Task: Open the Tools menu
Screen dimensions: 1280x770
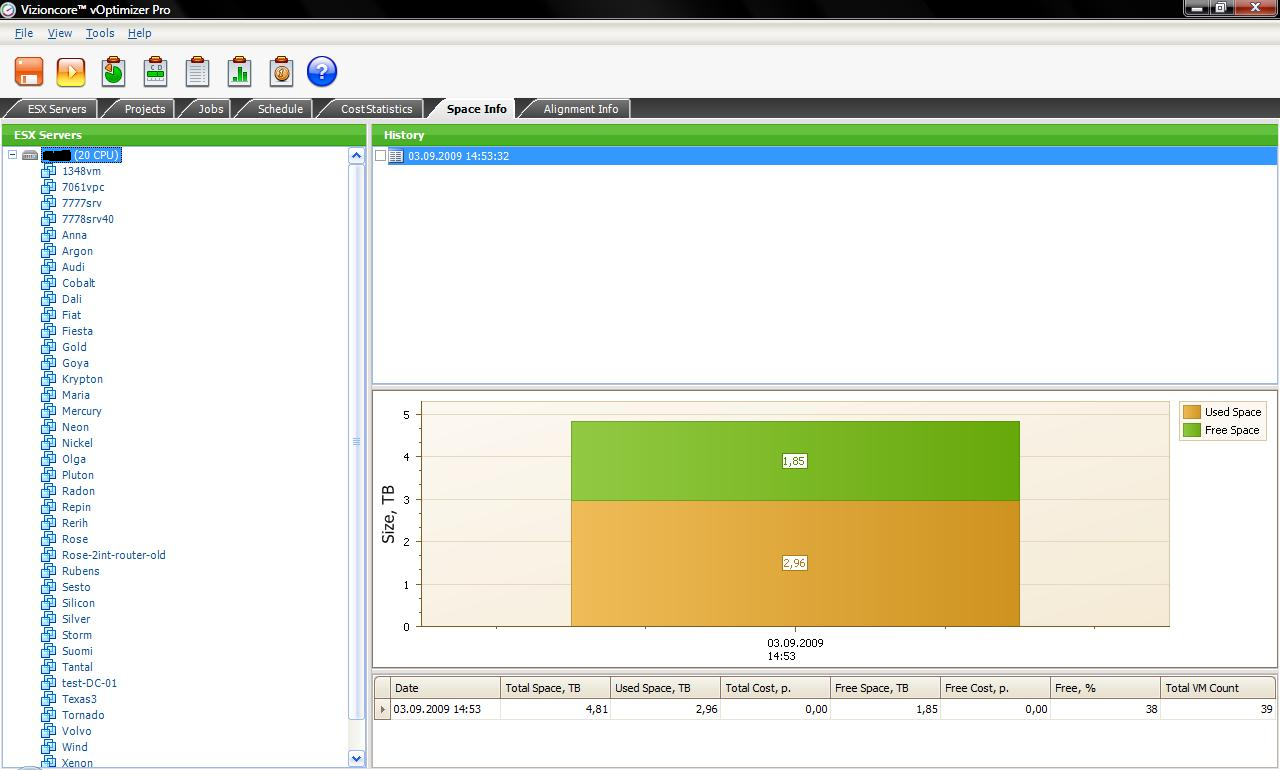Action: pyautogui.click(x=100, y=33)
